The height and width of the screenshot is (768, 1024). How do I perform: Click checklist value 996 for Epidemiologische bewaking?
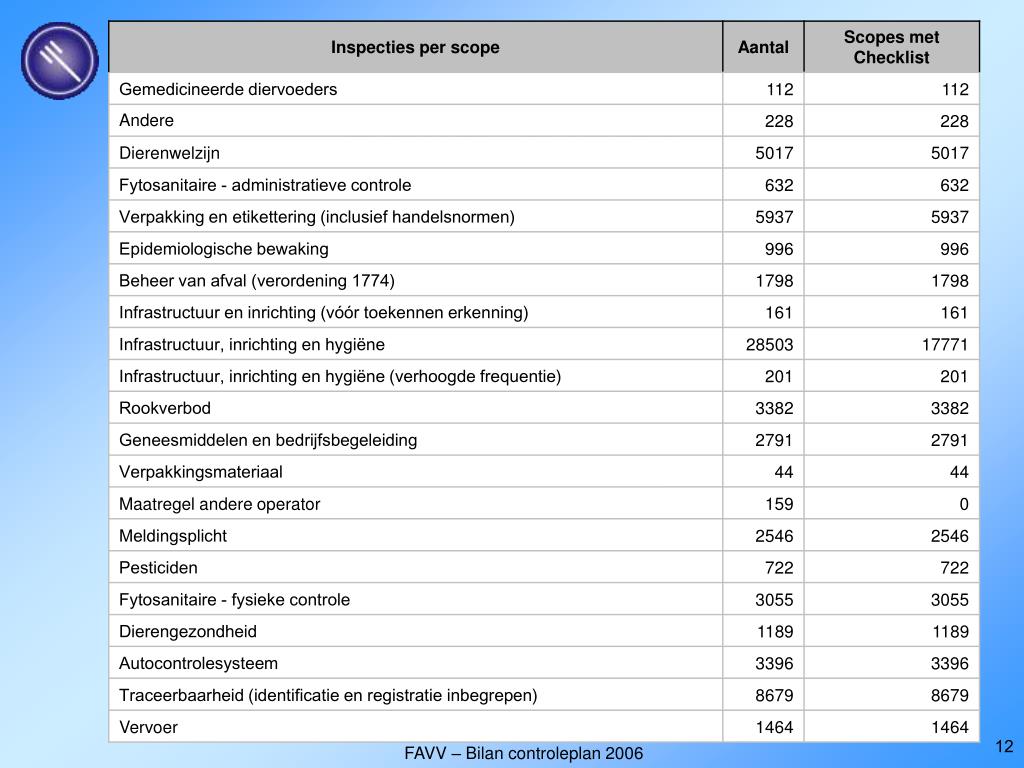[x=954, y=249]
